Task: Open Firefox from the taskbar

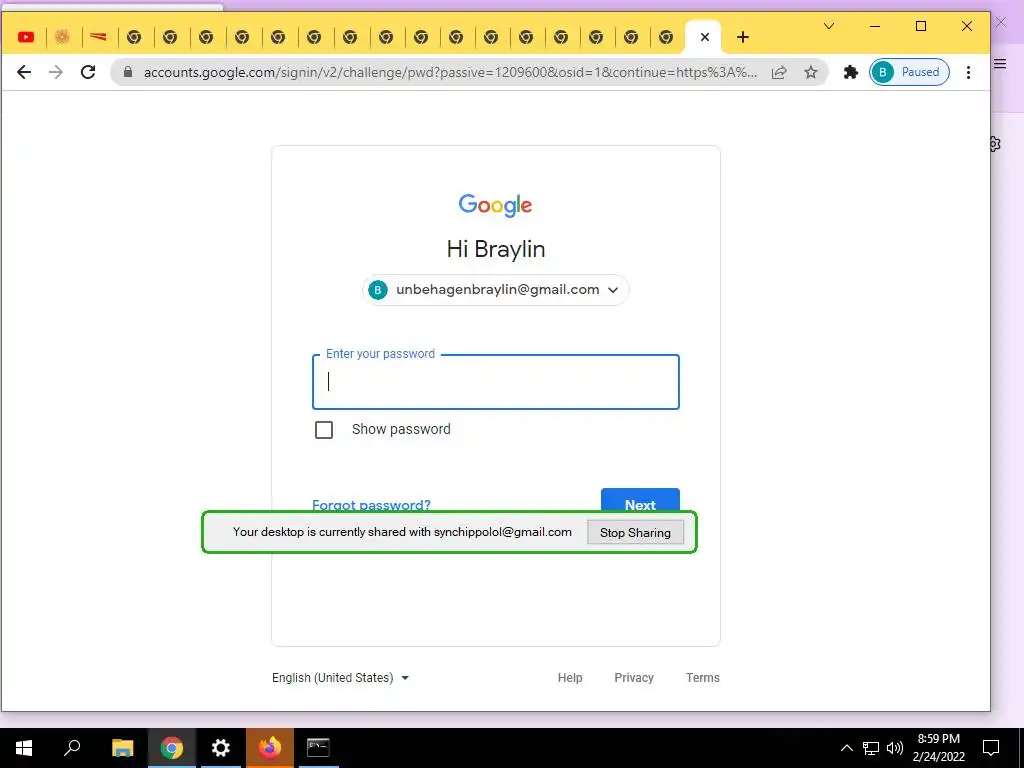Action: 269,748
